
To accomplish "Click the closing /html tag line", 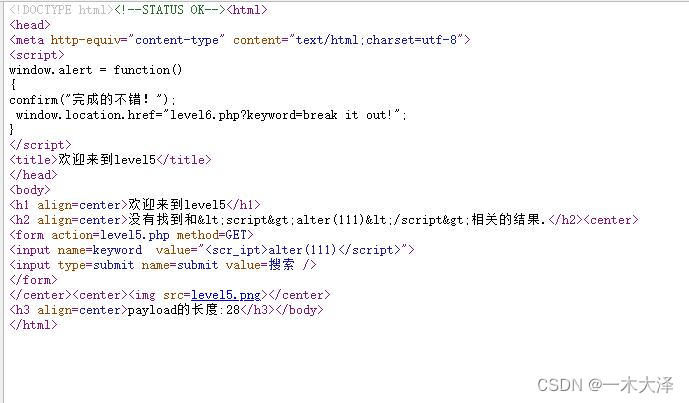I will tap(33, 325).
